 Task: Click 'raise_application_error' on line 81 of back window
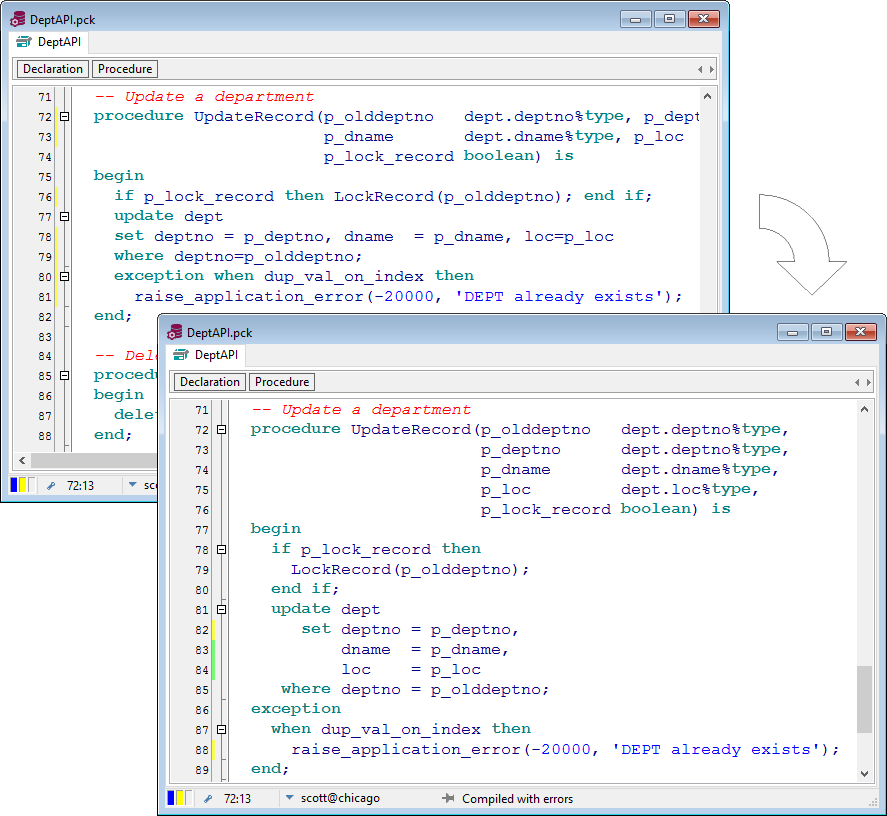pyautogui.click(x=249, y=297)
